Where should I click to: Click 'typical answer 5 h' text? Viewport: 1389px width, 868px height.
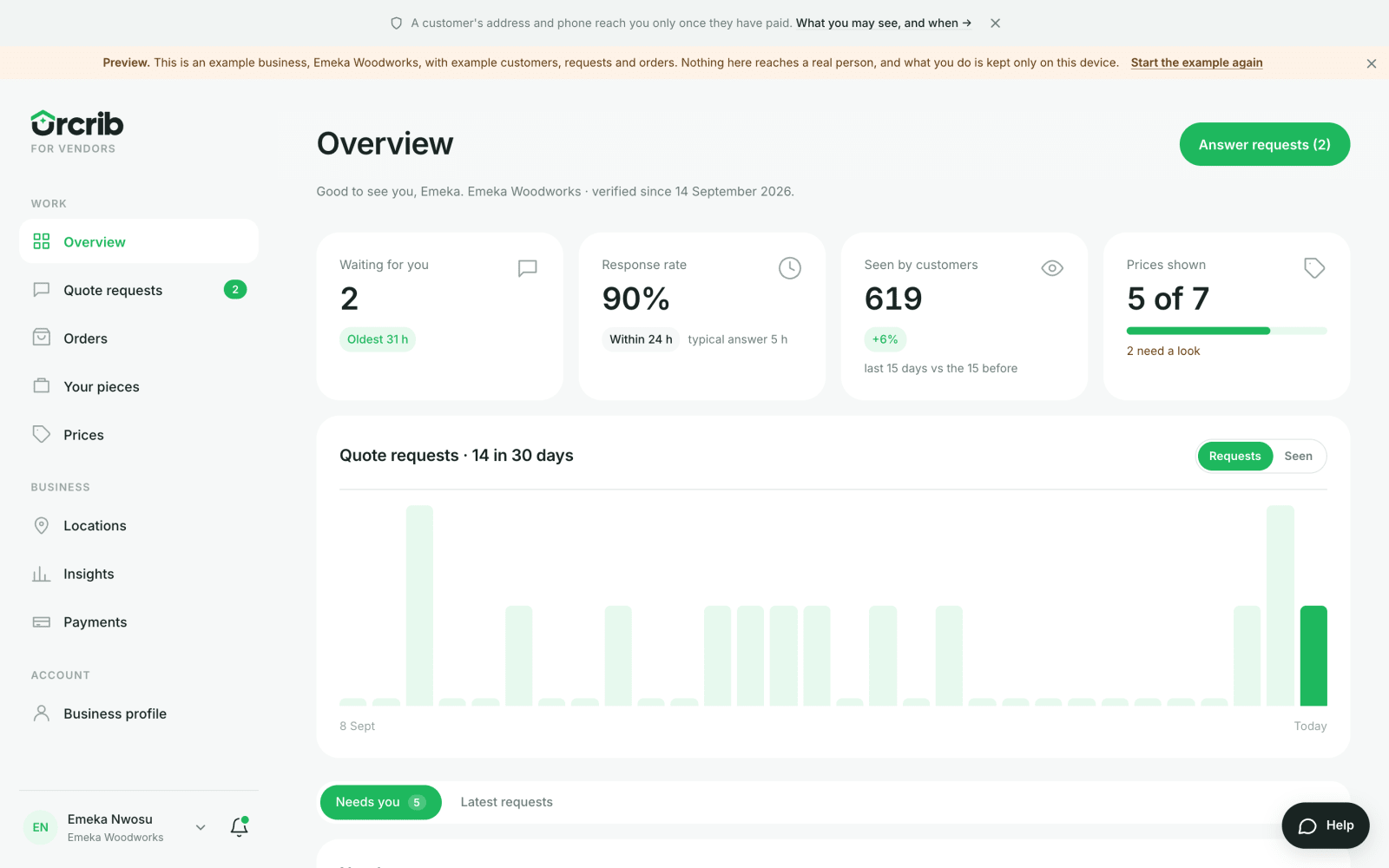(737, 339)
